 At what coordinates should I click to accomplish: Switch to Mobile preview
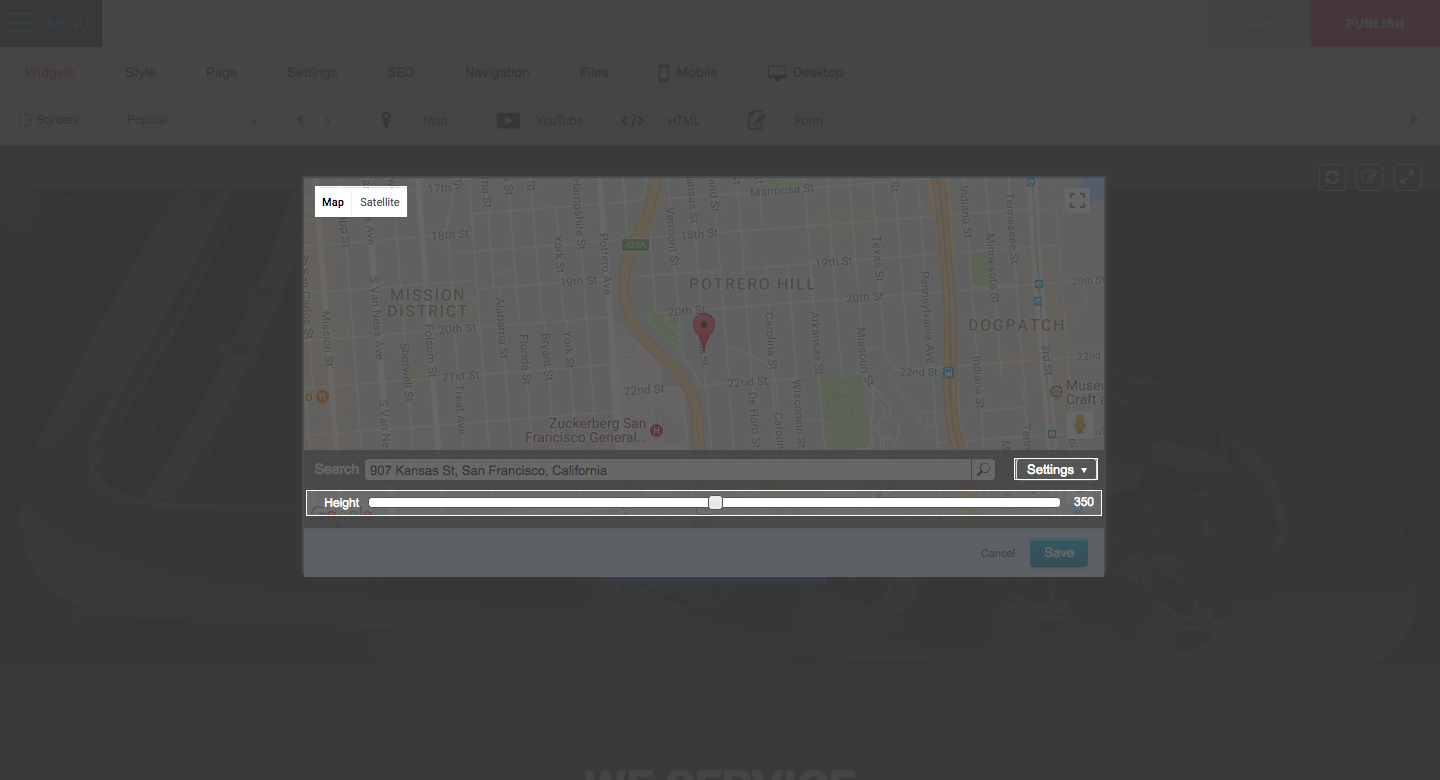687,72
